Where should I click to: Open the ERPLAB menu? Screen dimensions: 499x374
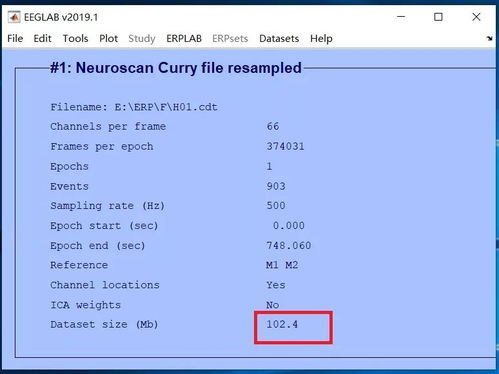pyautogui.click(x=184, y=38)
